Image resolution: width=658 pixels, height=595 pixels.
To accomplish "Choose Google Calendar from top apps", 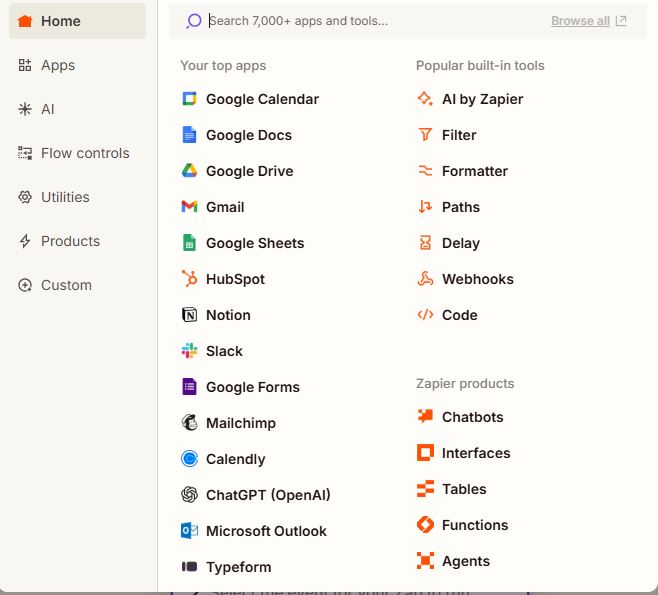I will (x=262, y=99).
